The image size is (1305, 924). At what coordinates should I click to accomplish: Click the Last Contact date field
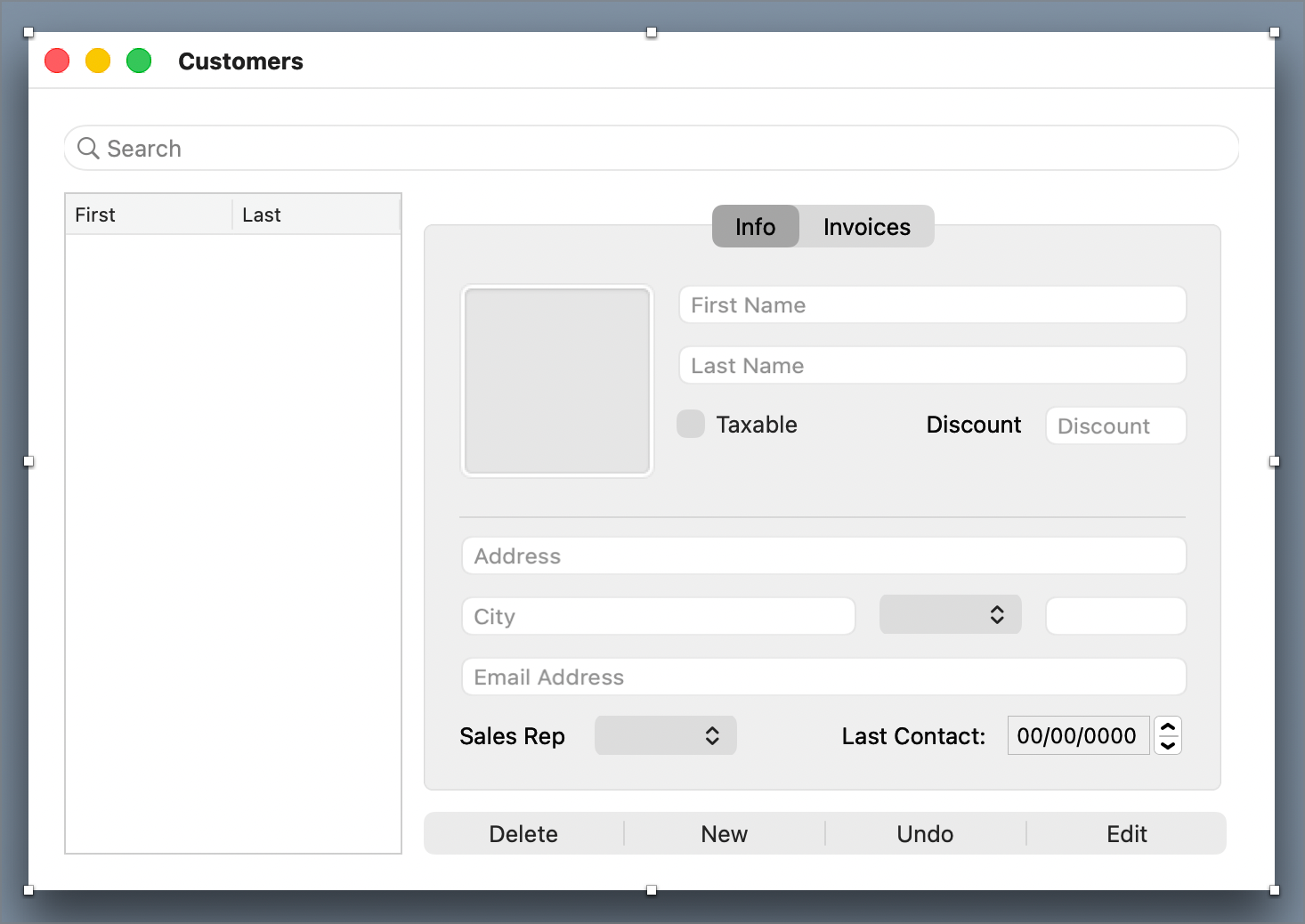1079,735
